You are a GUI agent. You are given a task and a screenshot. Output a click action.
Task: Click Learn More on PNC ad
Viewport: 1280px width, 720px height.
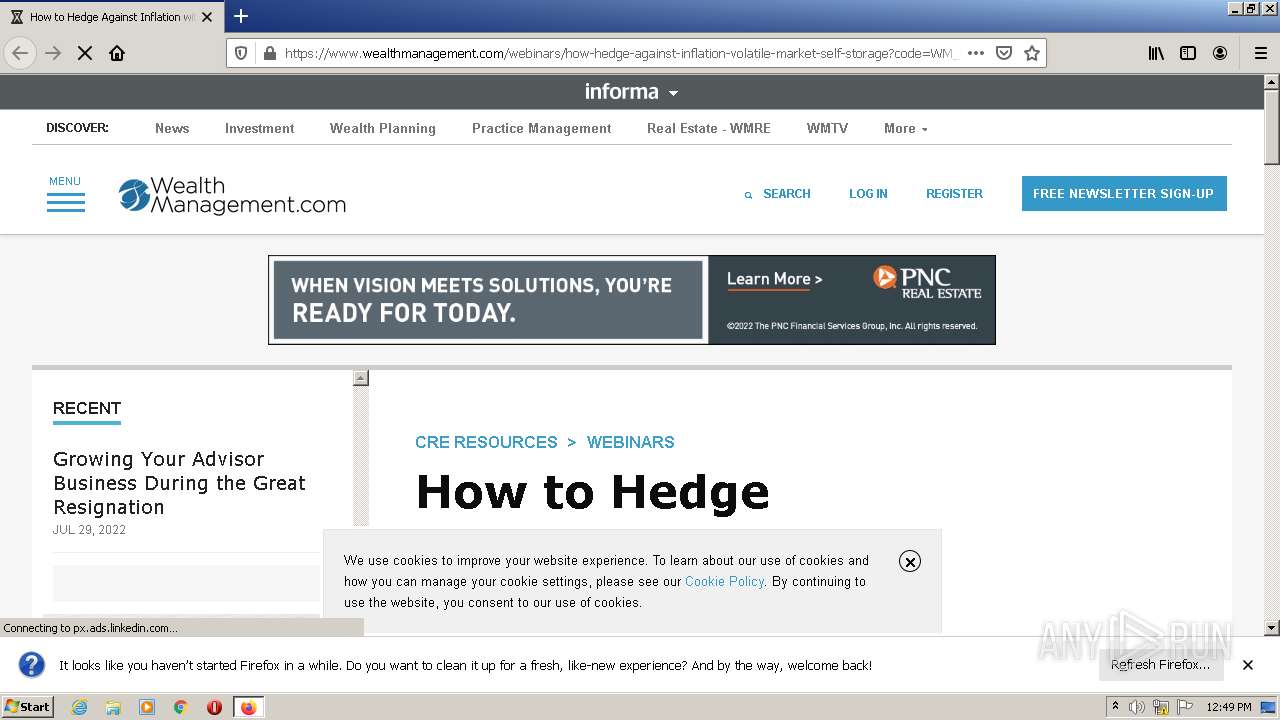[x=774, y=280]
